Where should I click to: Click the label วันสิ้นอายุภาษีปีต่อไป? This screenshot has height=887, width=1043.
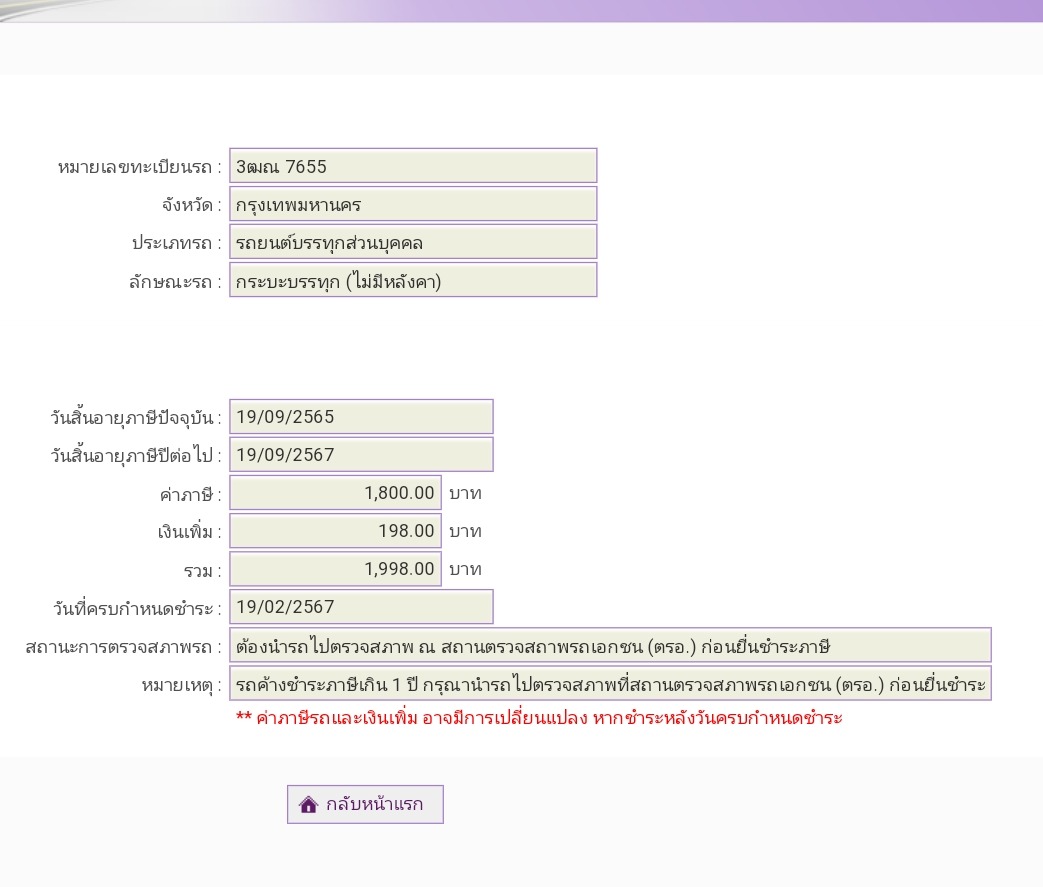click(136, 456)
